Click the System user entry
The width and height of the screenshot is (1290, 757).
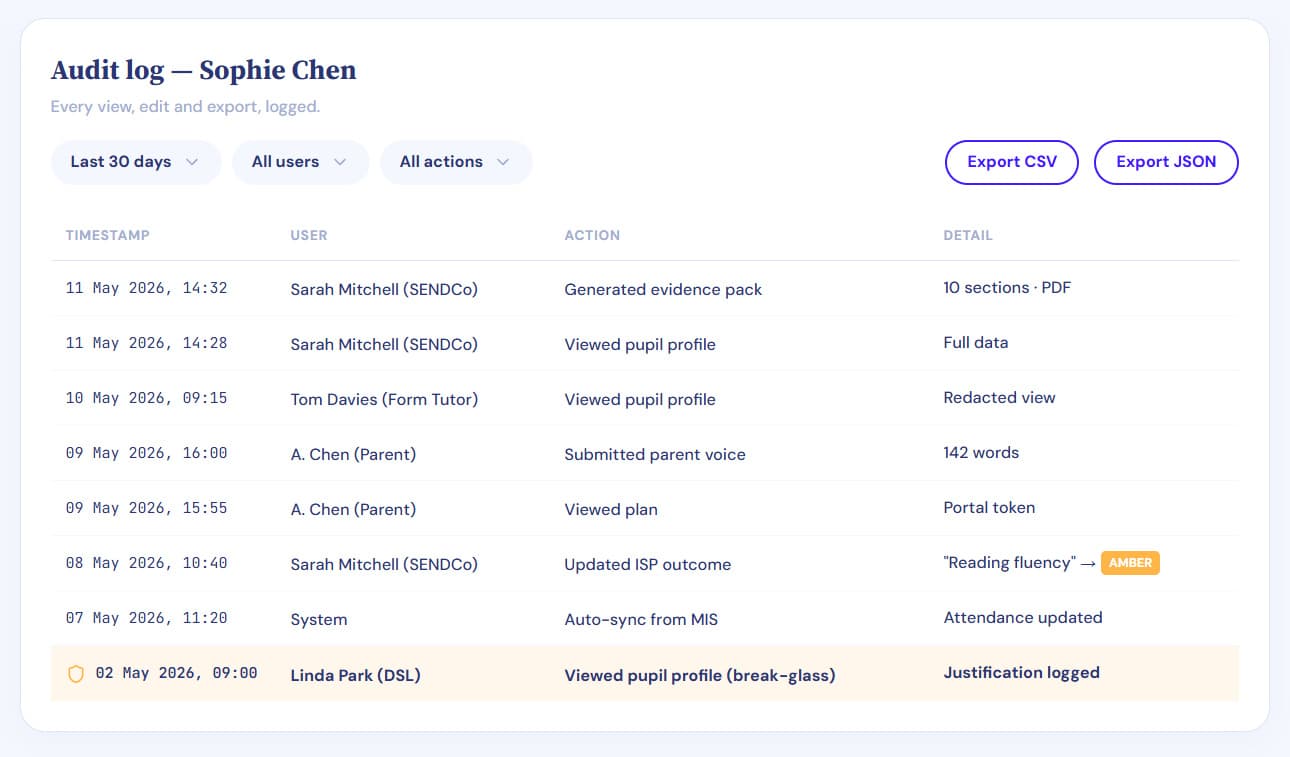point(319,619)
